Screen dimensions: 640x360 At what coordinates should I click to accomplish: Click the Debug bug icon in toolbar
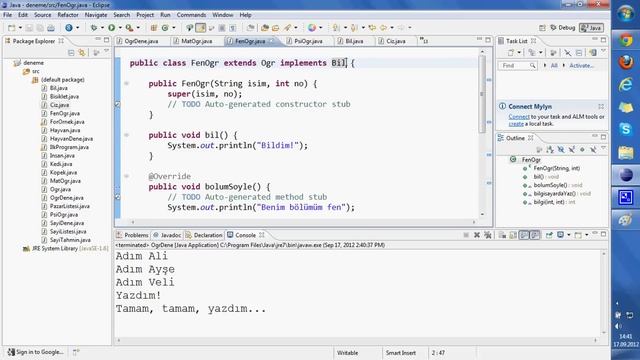(x=94, y=28)
